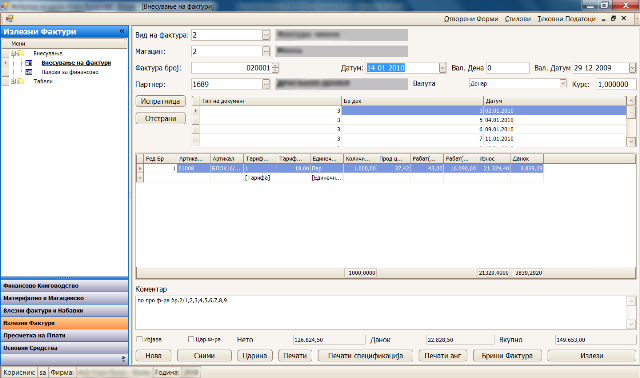Open lookup button next to Партнер field

pos(266,84)
